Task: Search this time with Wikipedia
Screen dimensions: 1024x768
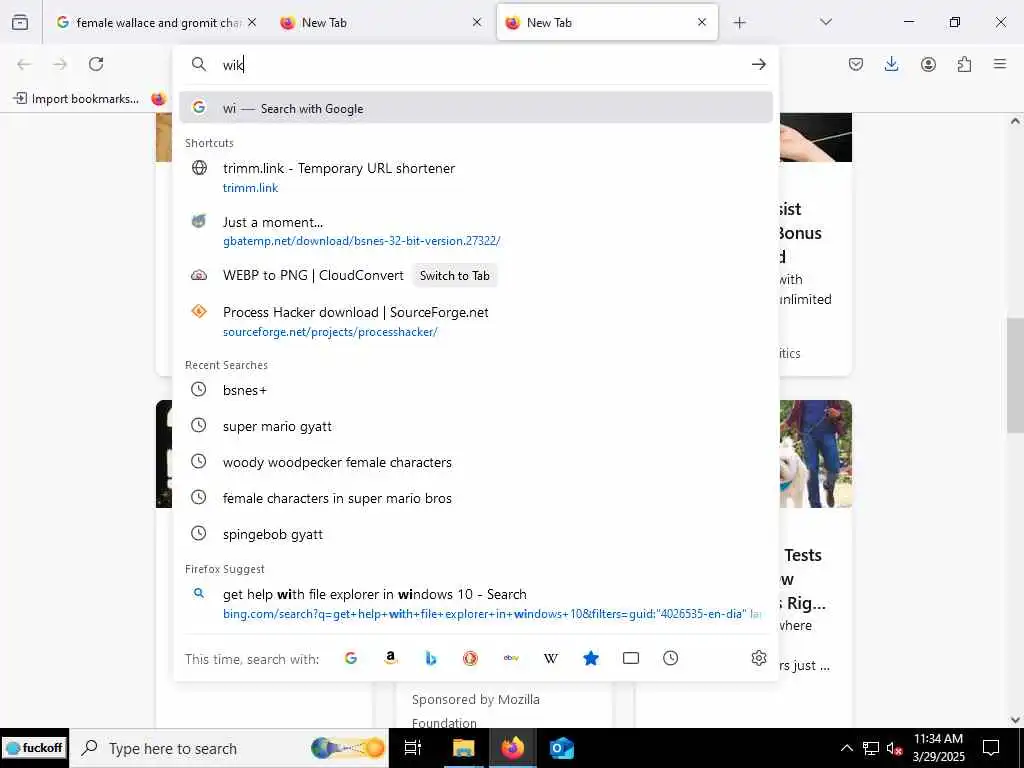Action: click(x=551, y=658)
